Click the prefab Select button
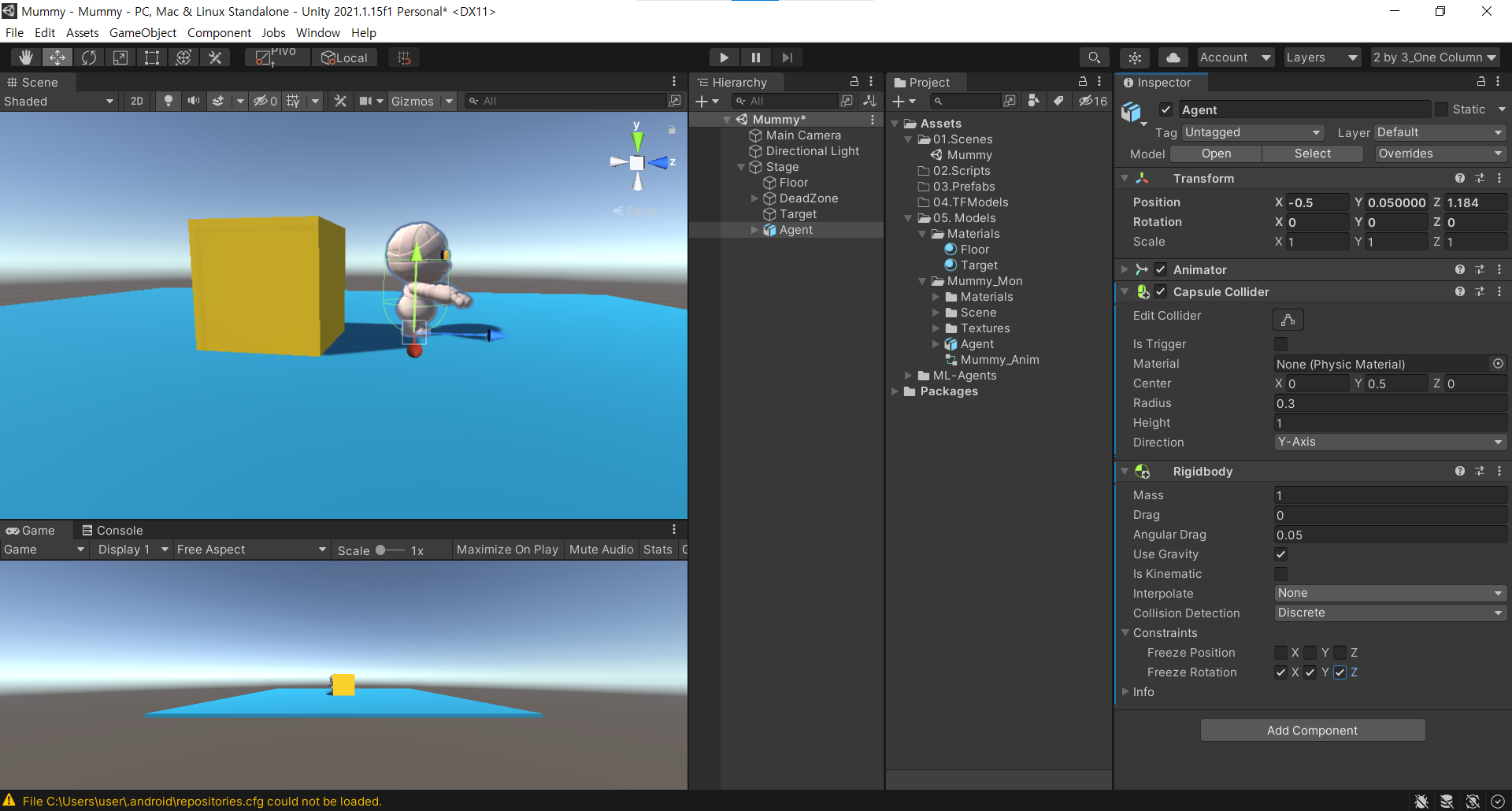 [1313, 154]
